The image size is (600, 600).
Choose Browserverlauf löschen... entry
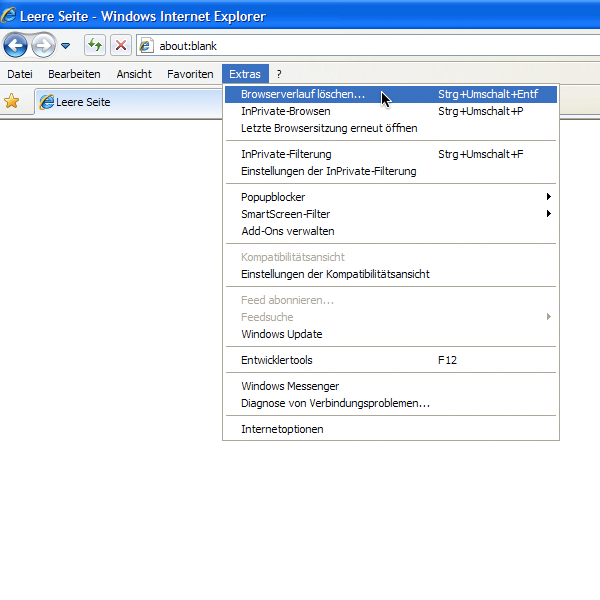point(391,94)
